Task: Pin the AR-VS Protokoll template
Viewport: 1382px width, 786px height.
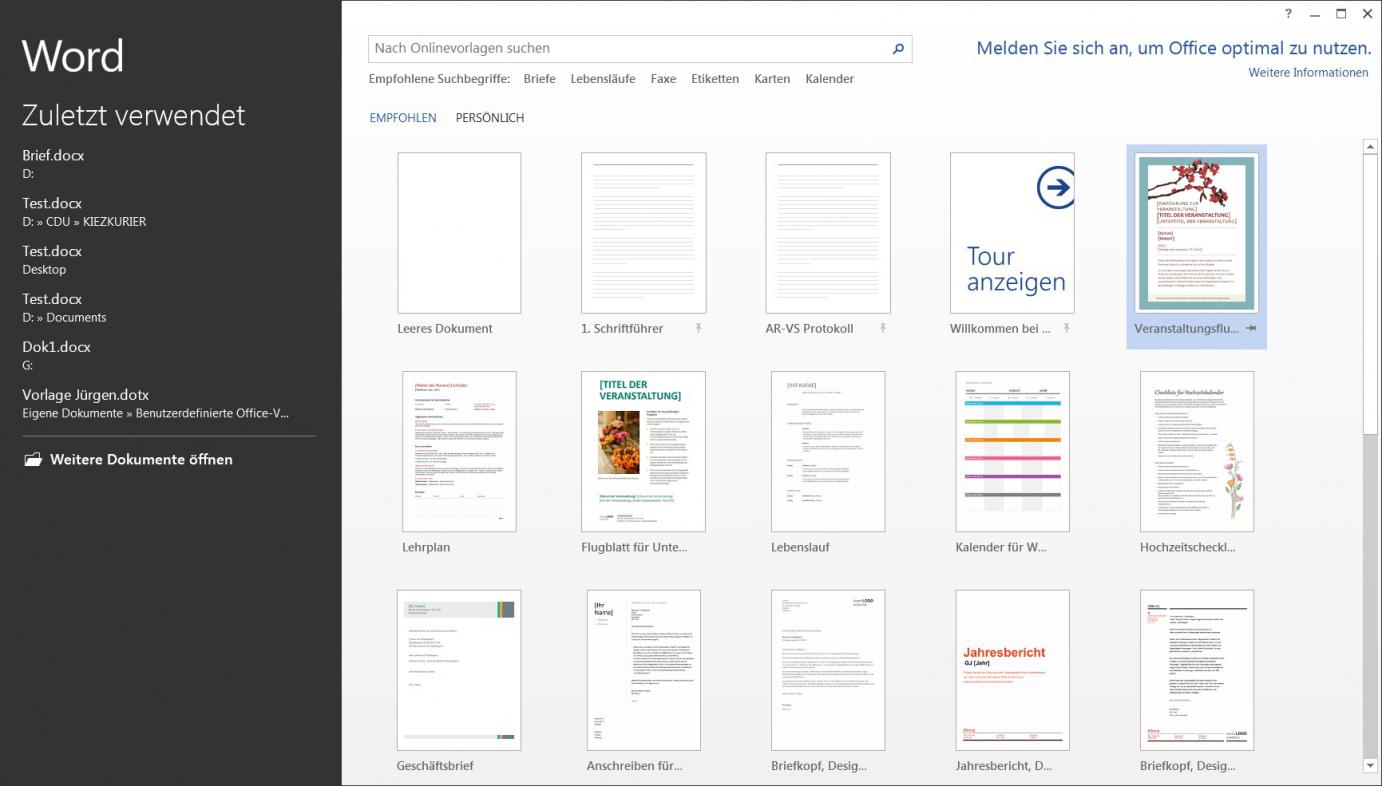Action: (x=882, y=328)
